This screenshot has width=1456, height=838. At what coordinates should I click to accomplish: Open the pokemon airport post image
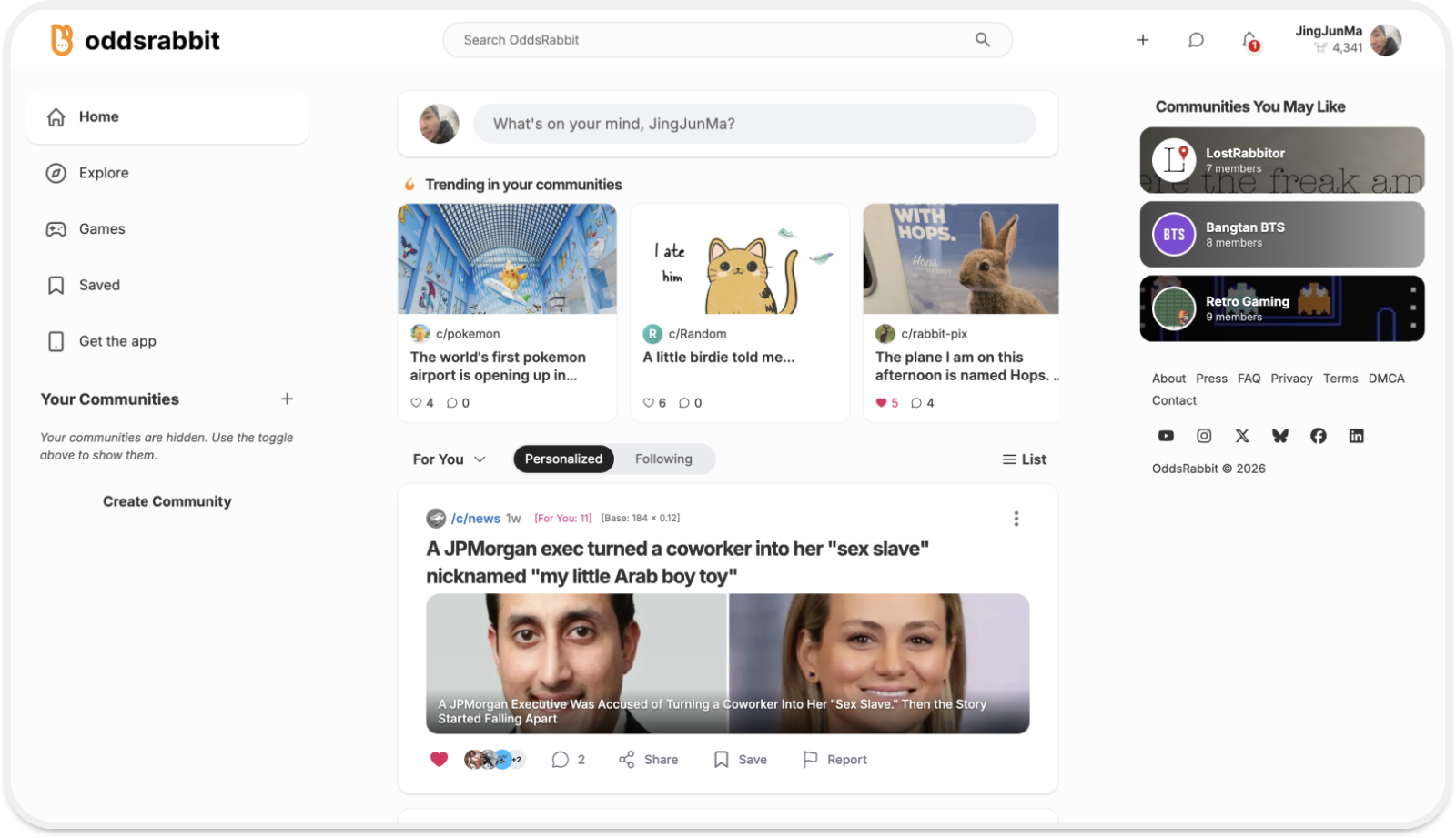(x=507, y=258)
